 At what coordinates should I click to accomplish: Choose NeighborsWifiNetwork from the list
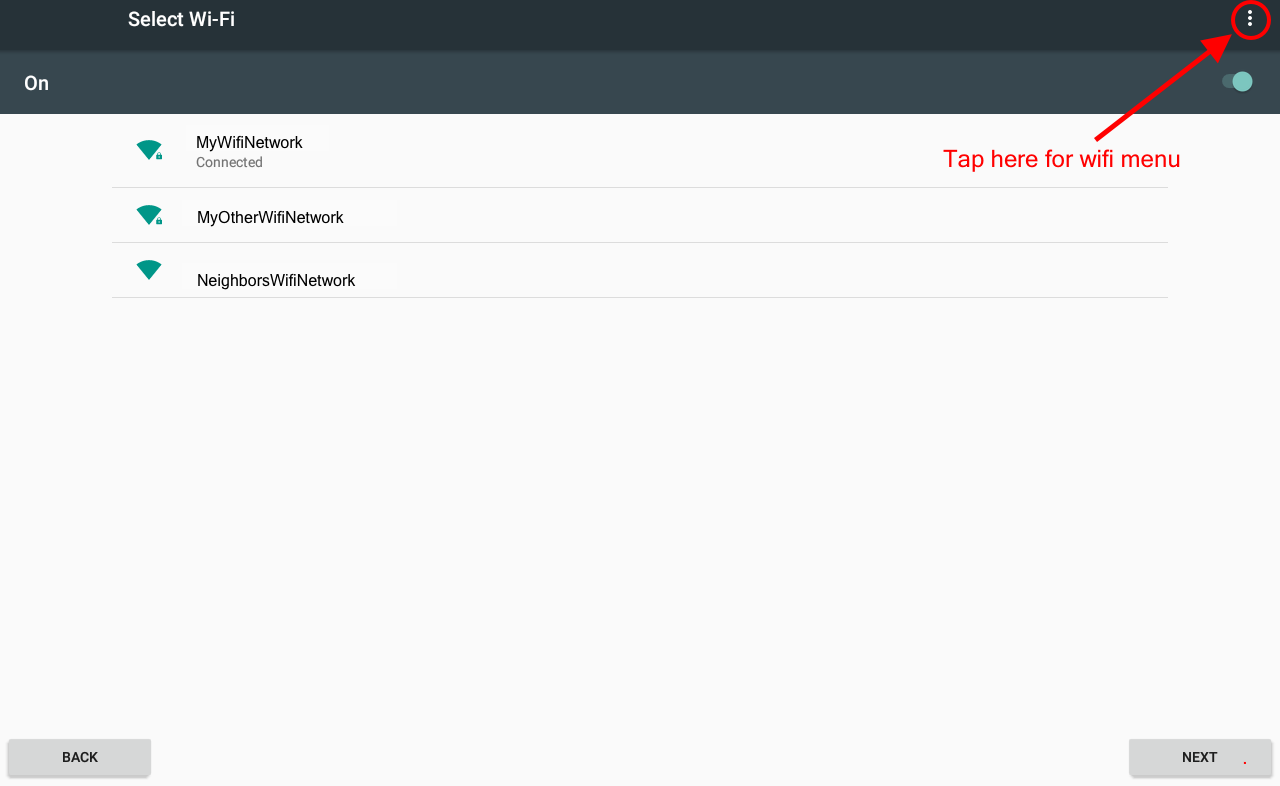tap(640, 270)
